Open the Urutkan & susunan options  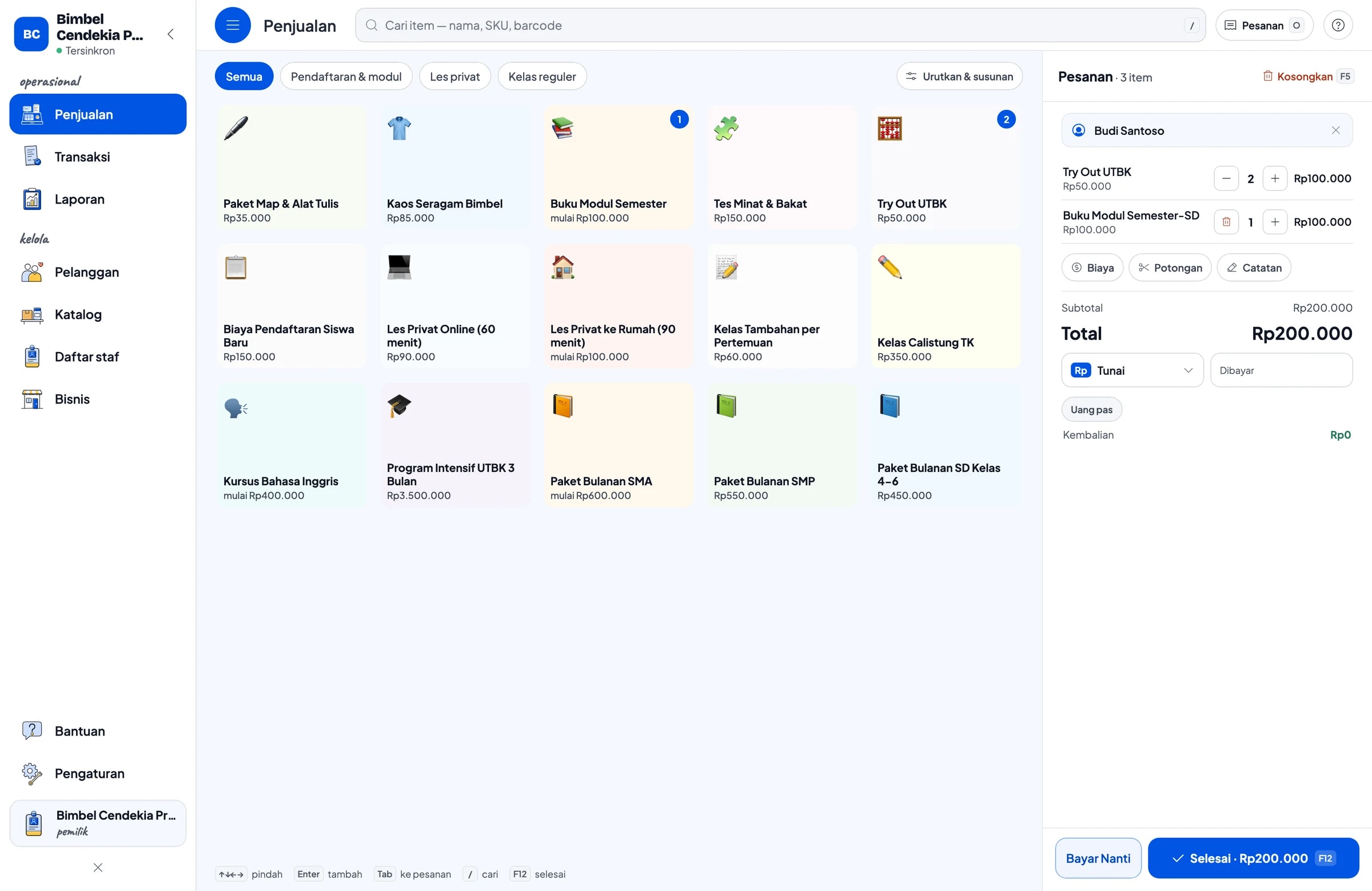point(959,77)
